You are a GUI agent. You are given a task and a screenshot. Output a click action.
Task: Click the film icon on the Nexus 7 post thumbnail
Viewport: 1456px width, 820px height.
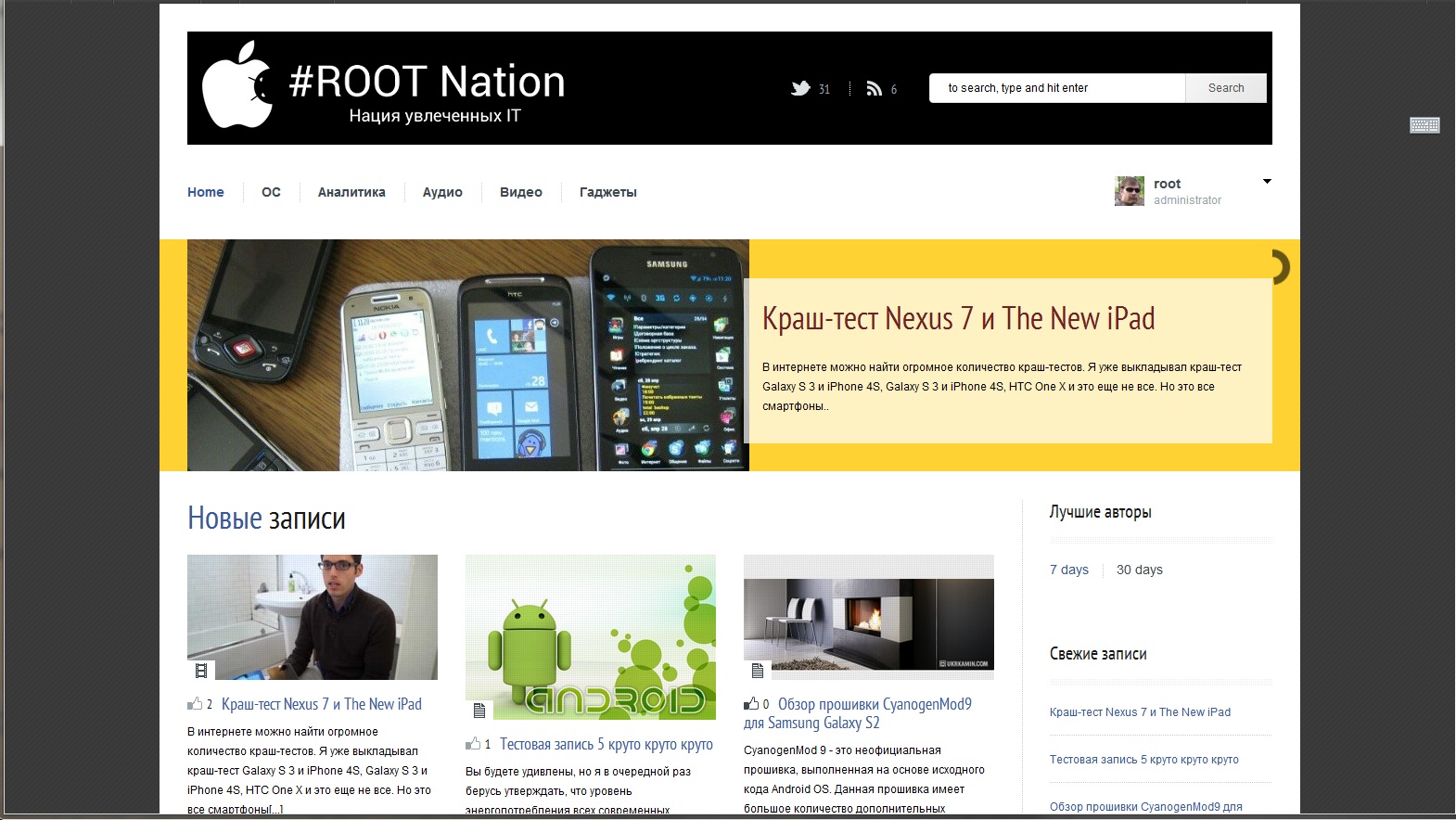point(201,671)
